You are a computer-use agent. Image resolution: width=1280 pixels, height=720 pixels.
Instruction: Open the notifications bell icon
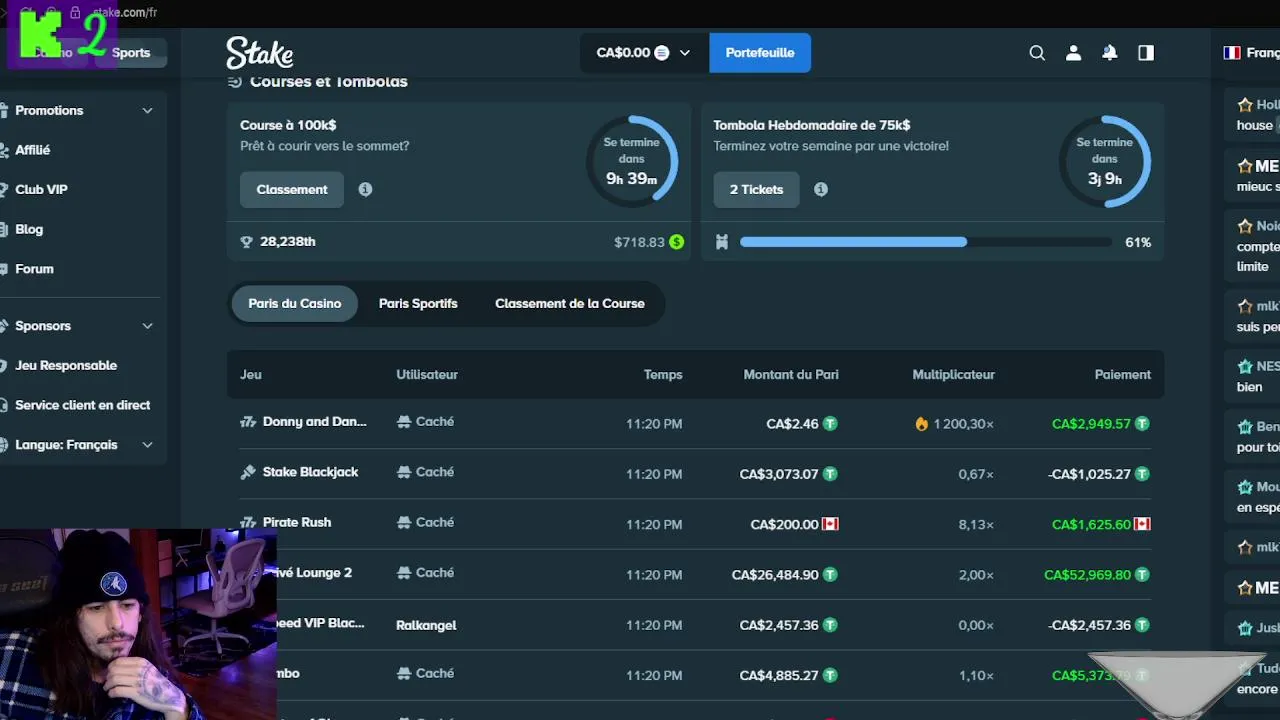(1110, 53)
